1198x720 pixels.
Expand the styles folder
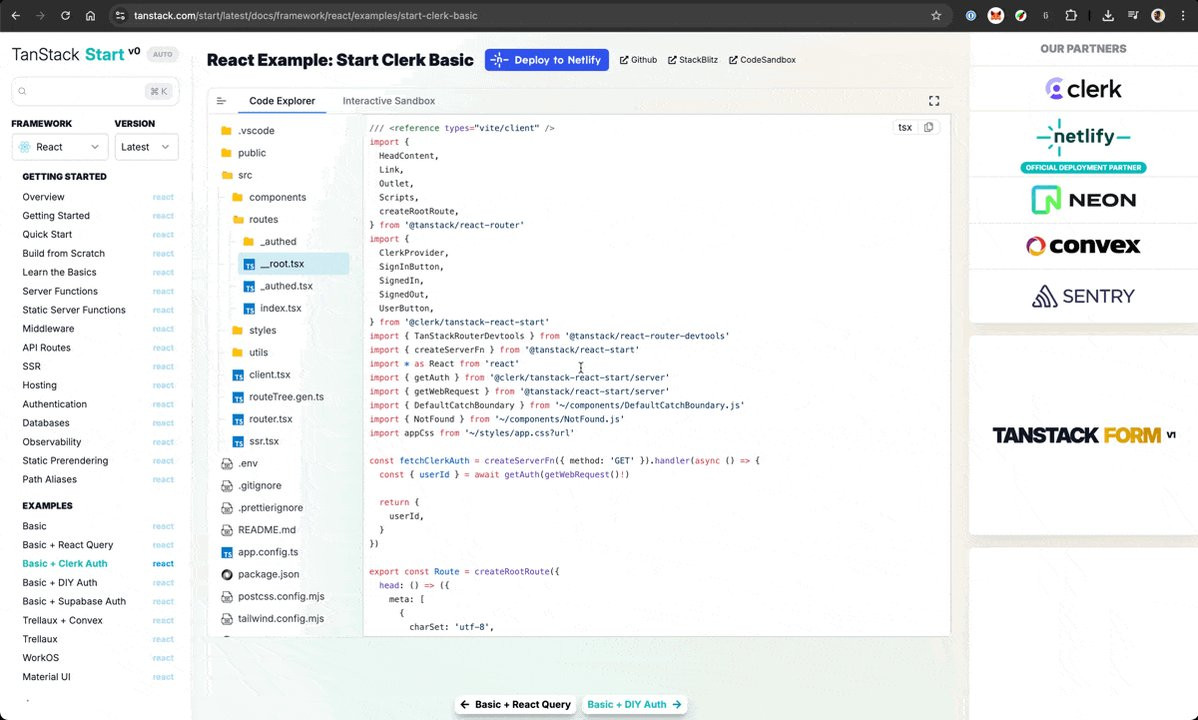[x=254, y=330]
